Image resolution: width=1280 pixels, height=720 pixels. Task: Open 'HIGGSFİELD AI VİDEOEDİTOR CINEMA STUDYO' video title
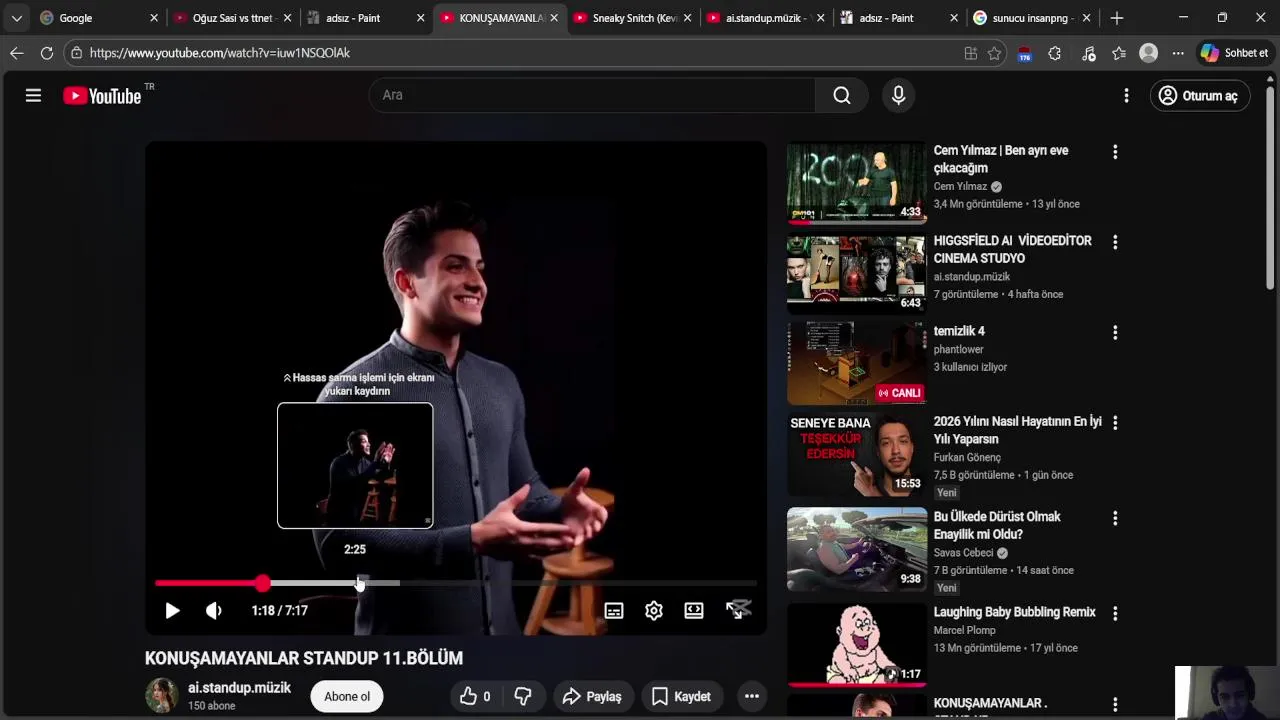1012,250
